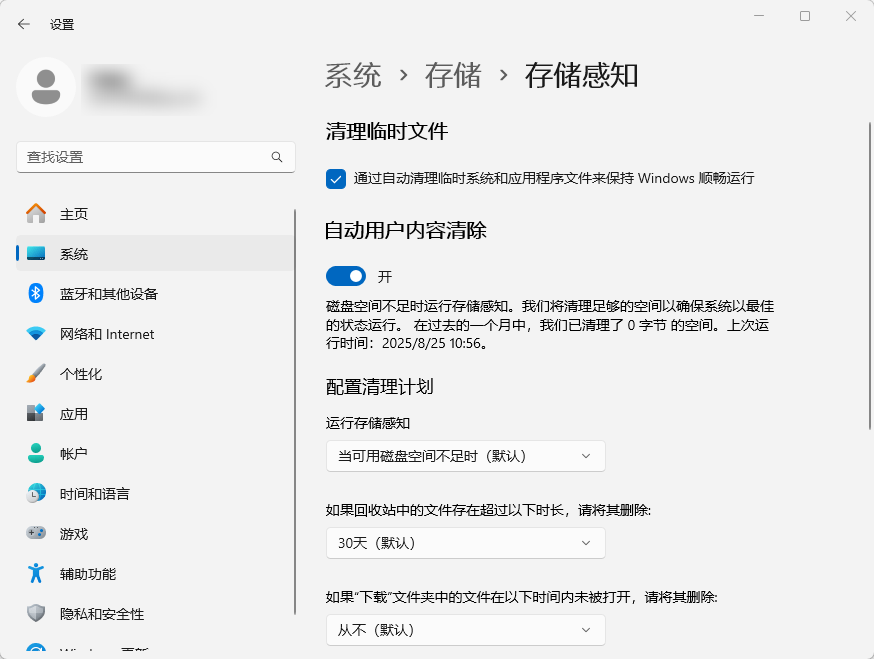This screenshot has height=659, width=874.
Task: Open the 应用 settings section
Action: [x=73, y=413]
